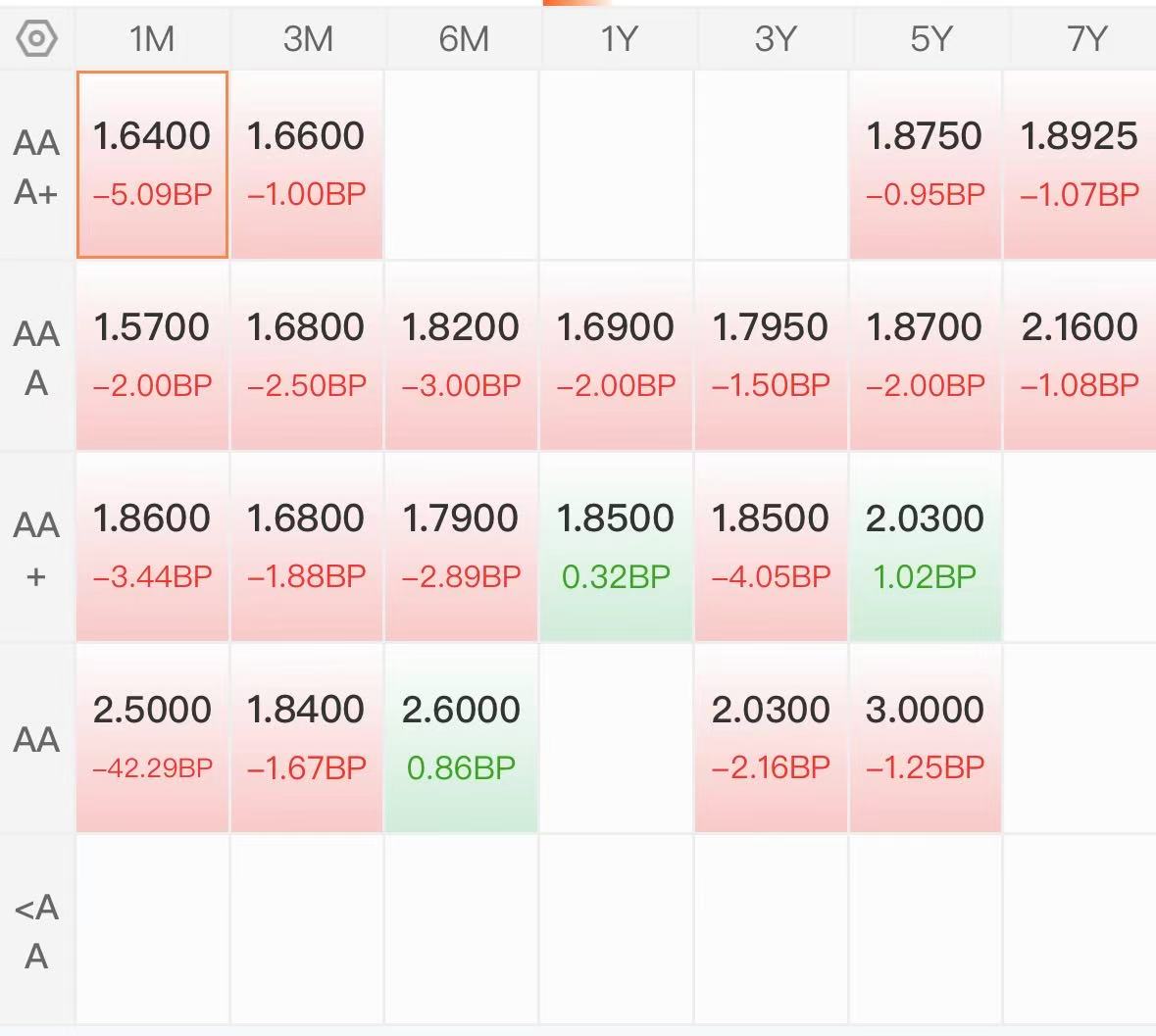Select the AA+ row label
The height and width of the screenshot is (1036, 1156).
click(36, 549)
